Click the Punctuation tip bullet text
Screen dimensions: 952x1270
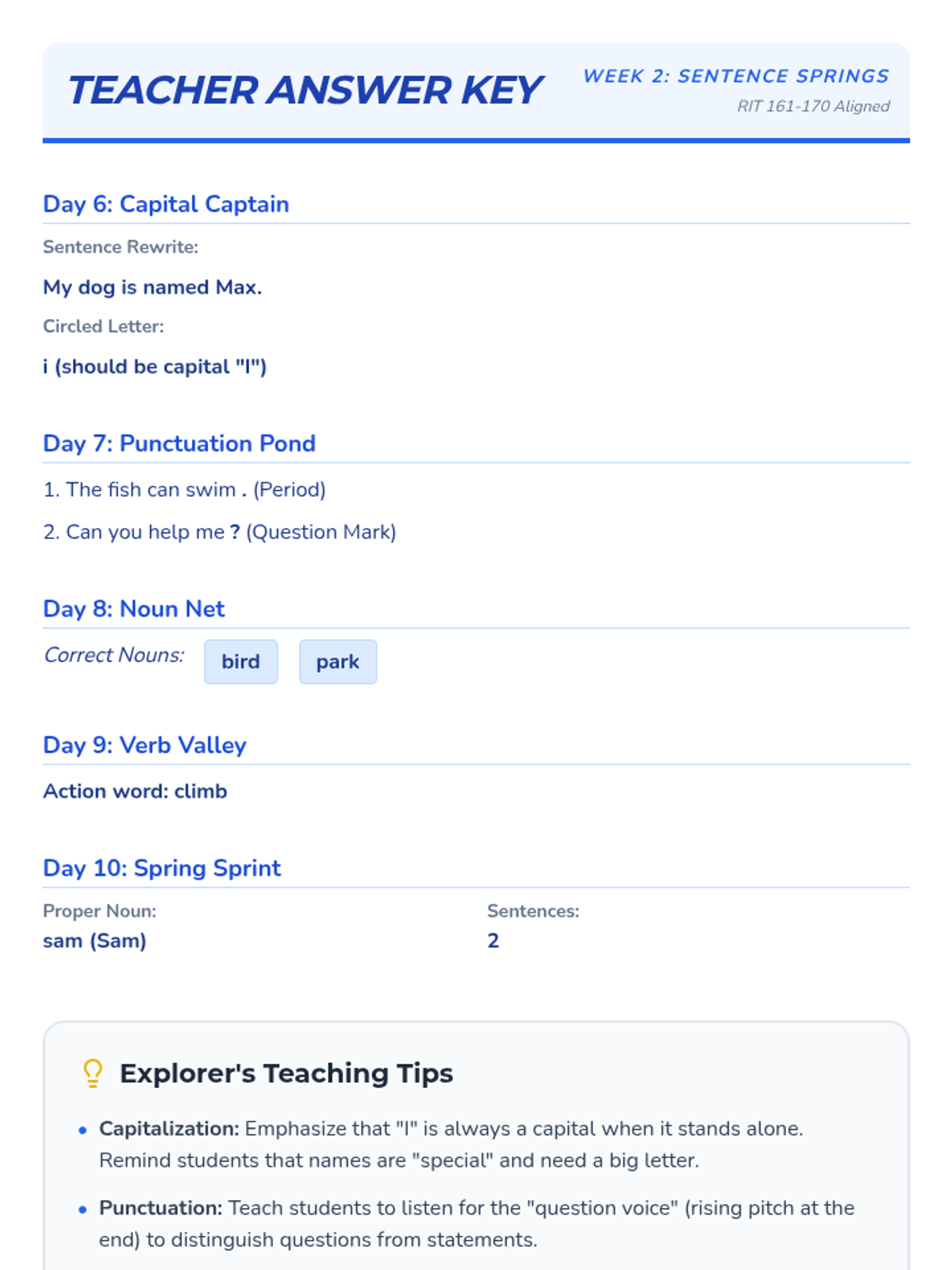tap(476, 1223)
